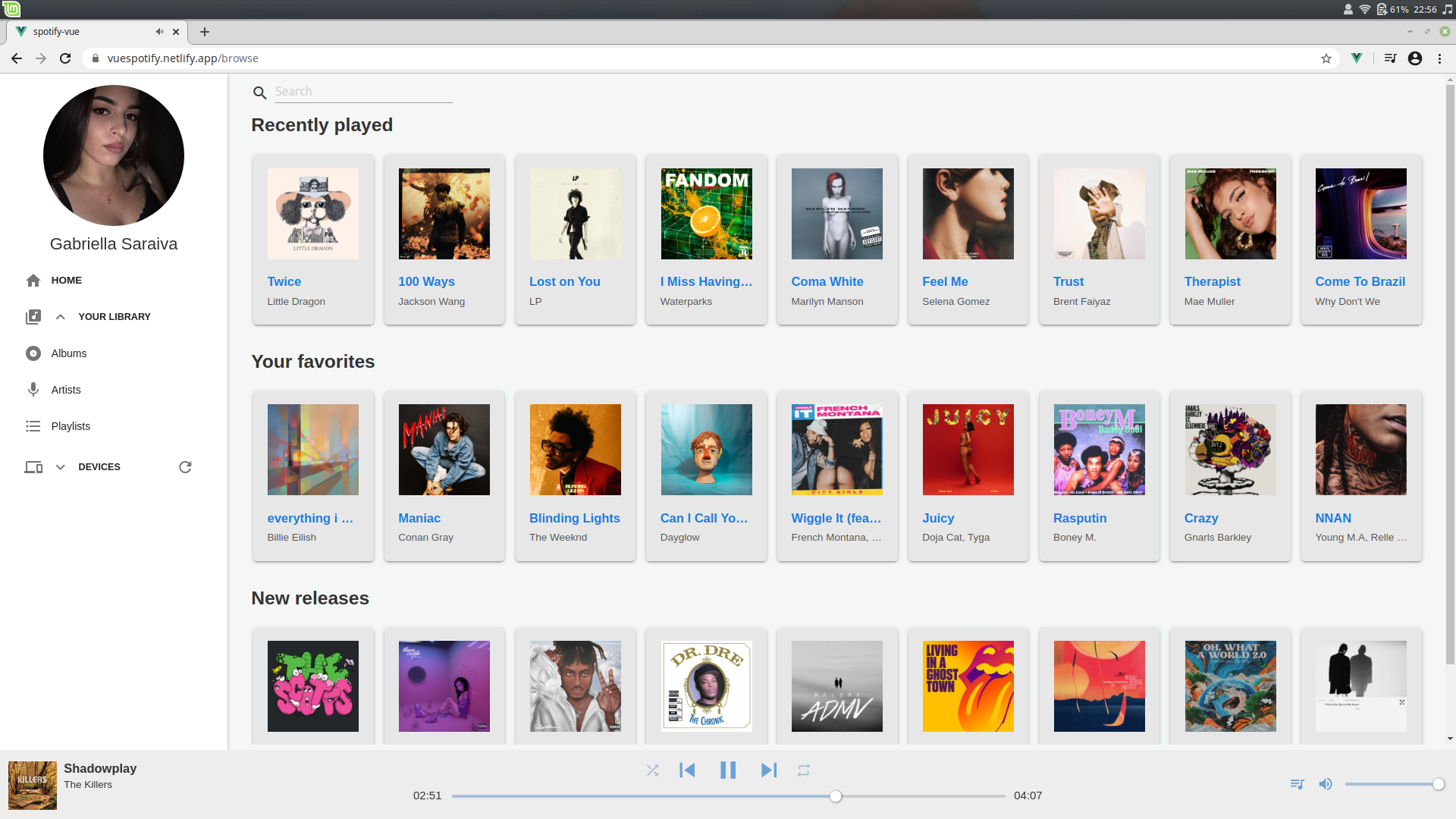Open the NNAN track link
The height and width of the screenshot is (819, 1456).
click(x=1333, y=518)
